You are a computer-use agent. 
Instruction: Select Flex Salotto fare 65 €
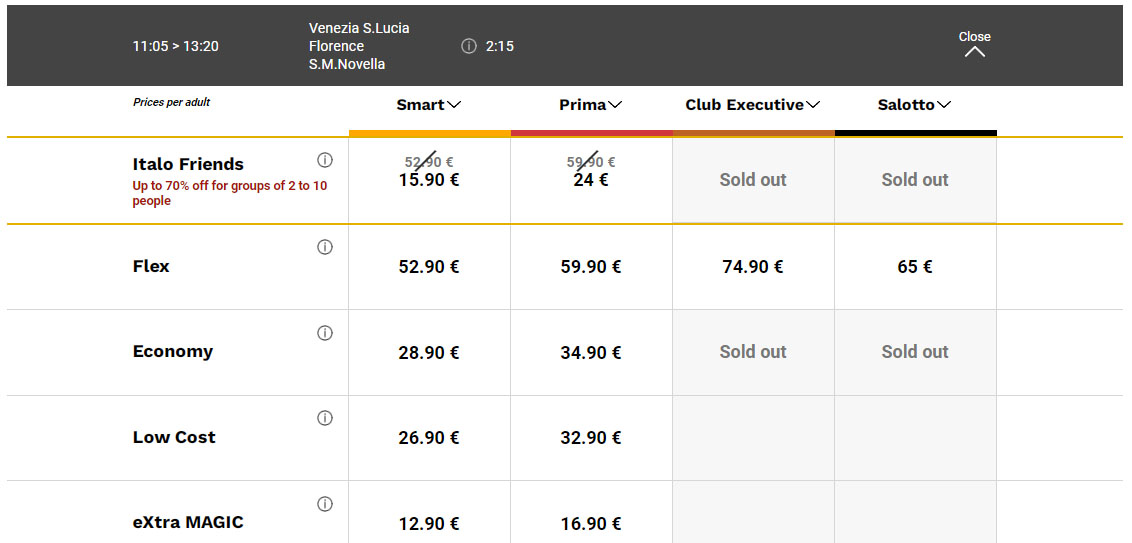915,267
